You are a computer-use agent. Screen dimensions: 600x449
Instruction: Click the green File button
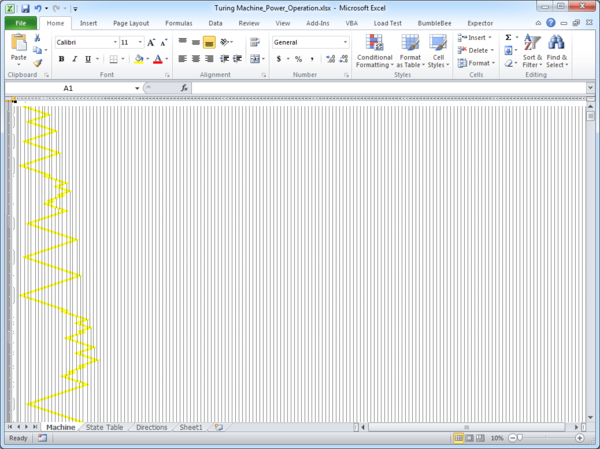[21, 22]
